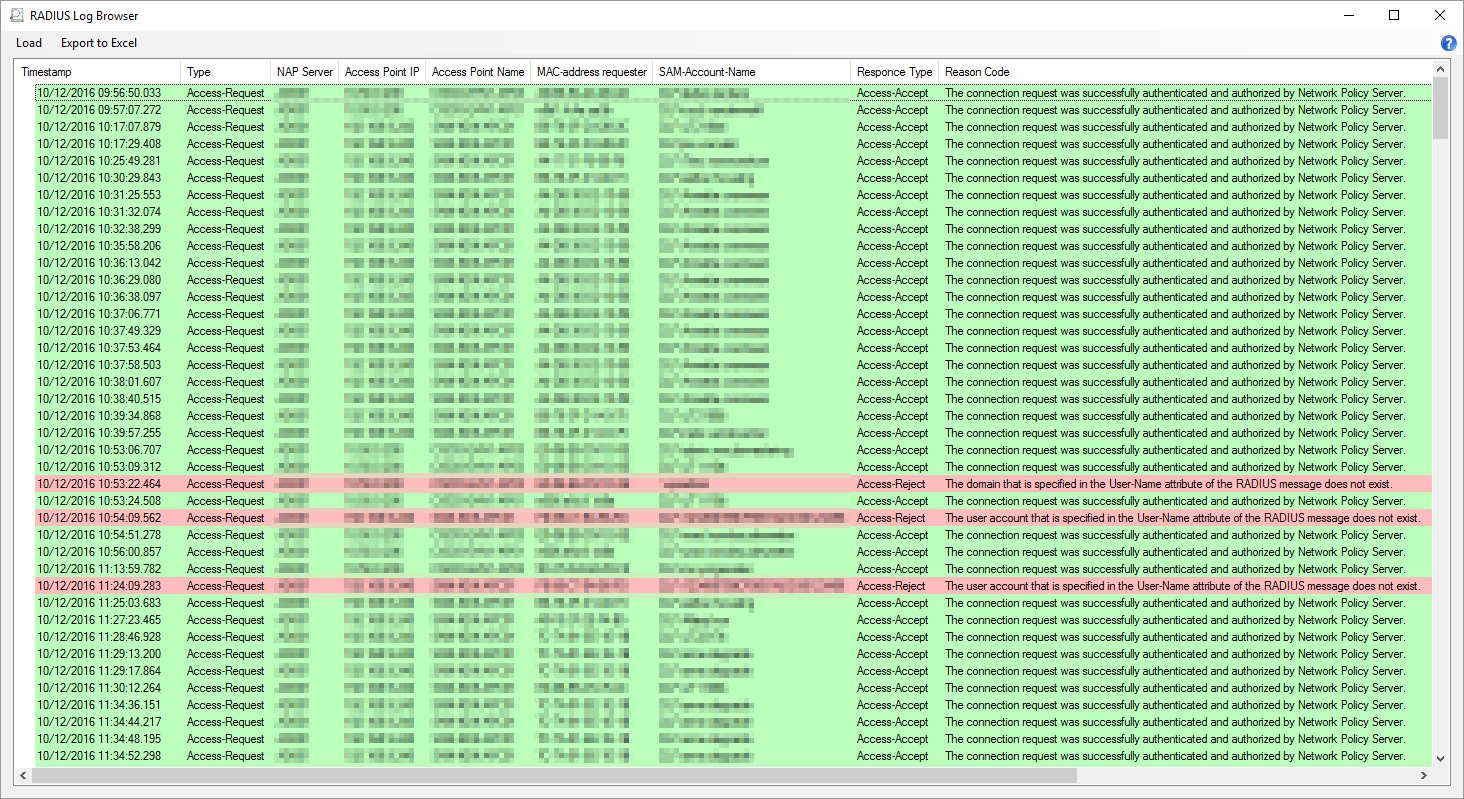1464x799 pixels.
Task: Click the horizontal scrollbar right arrow
Action: click(x=1424, y=775)
